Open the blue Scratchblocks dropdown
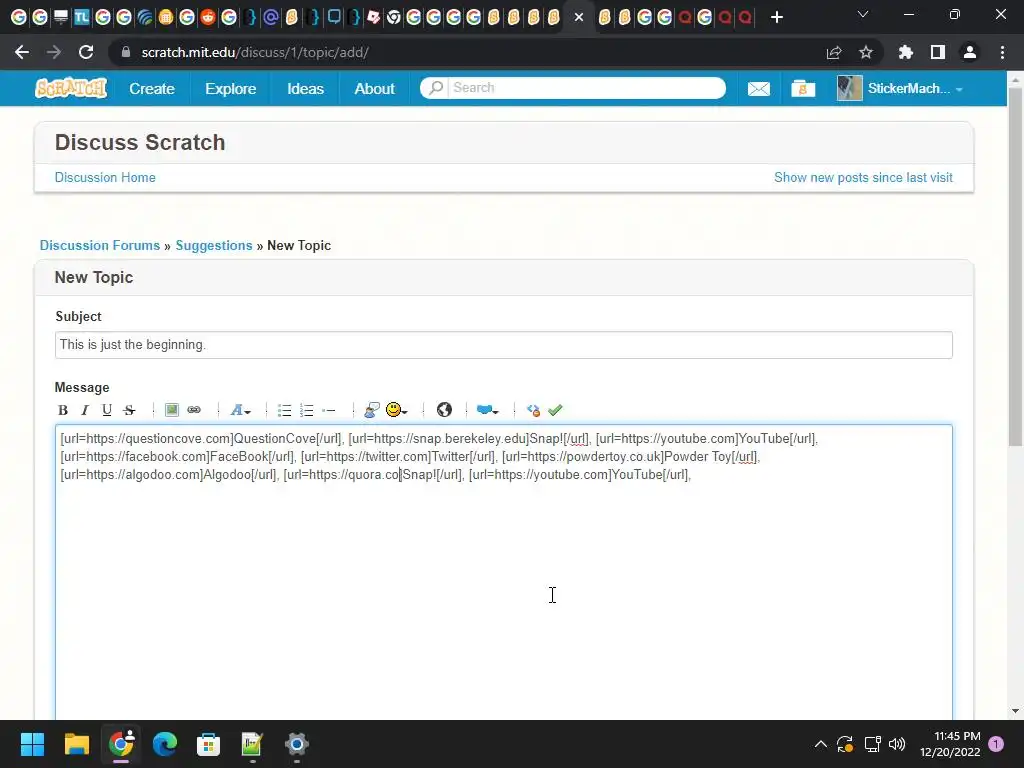 (x=487, y=410)
